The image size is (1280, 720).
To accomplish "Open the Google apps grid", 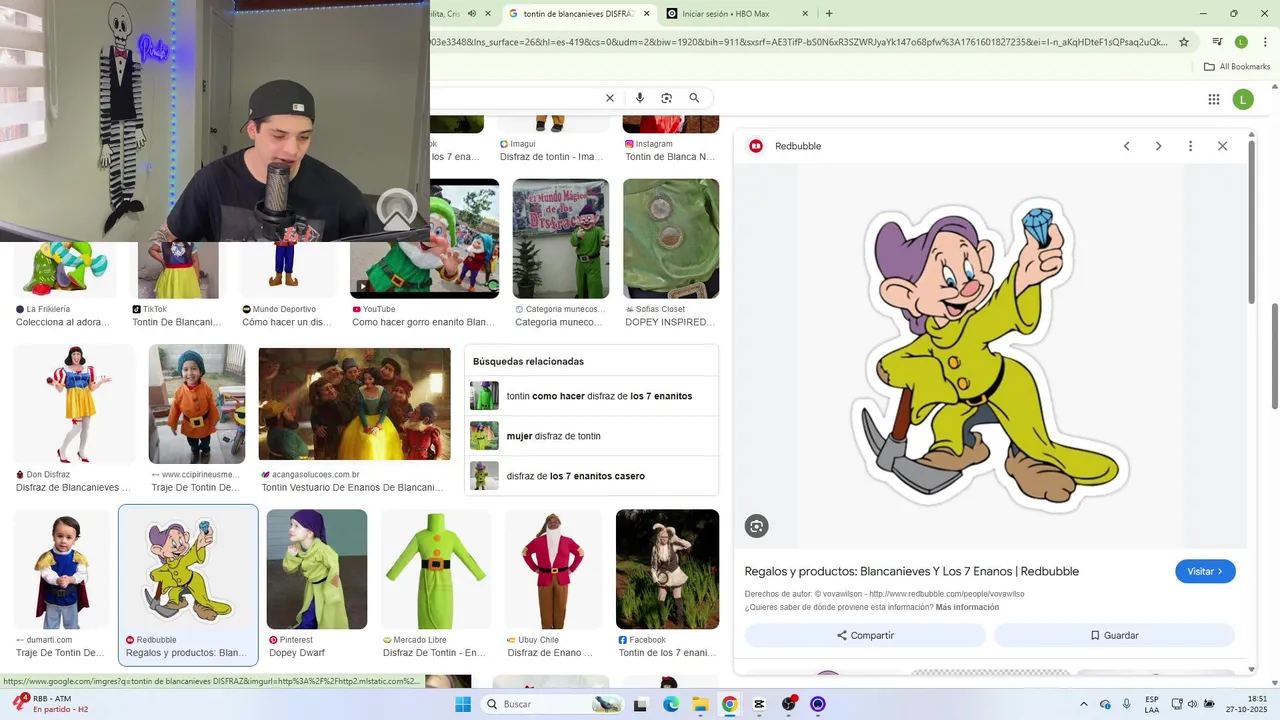I will [x=1214, y=99].
